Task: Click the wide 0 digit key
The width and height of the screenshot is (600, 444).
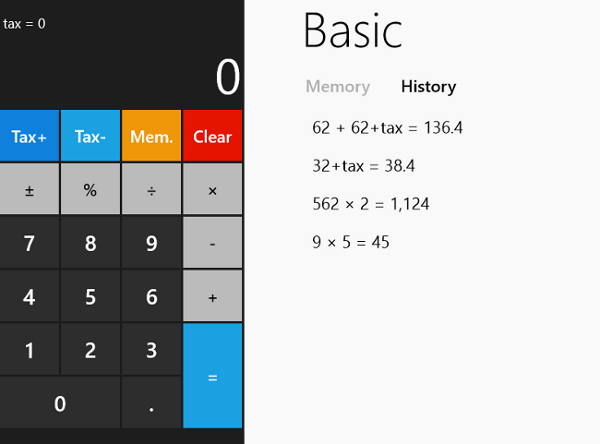Action: point(60,403)
